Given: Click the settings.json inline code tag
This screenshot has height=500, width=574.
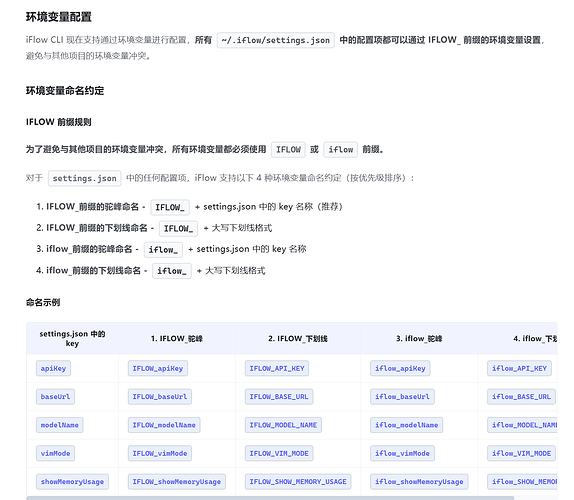Looking at the screenshot, I should [x=85, y=178].
